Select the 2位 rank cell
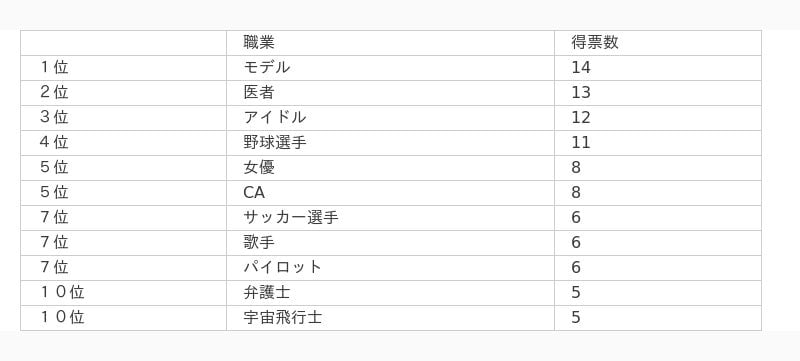 point(123,93)
